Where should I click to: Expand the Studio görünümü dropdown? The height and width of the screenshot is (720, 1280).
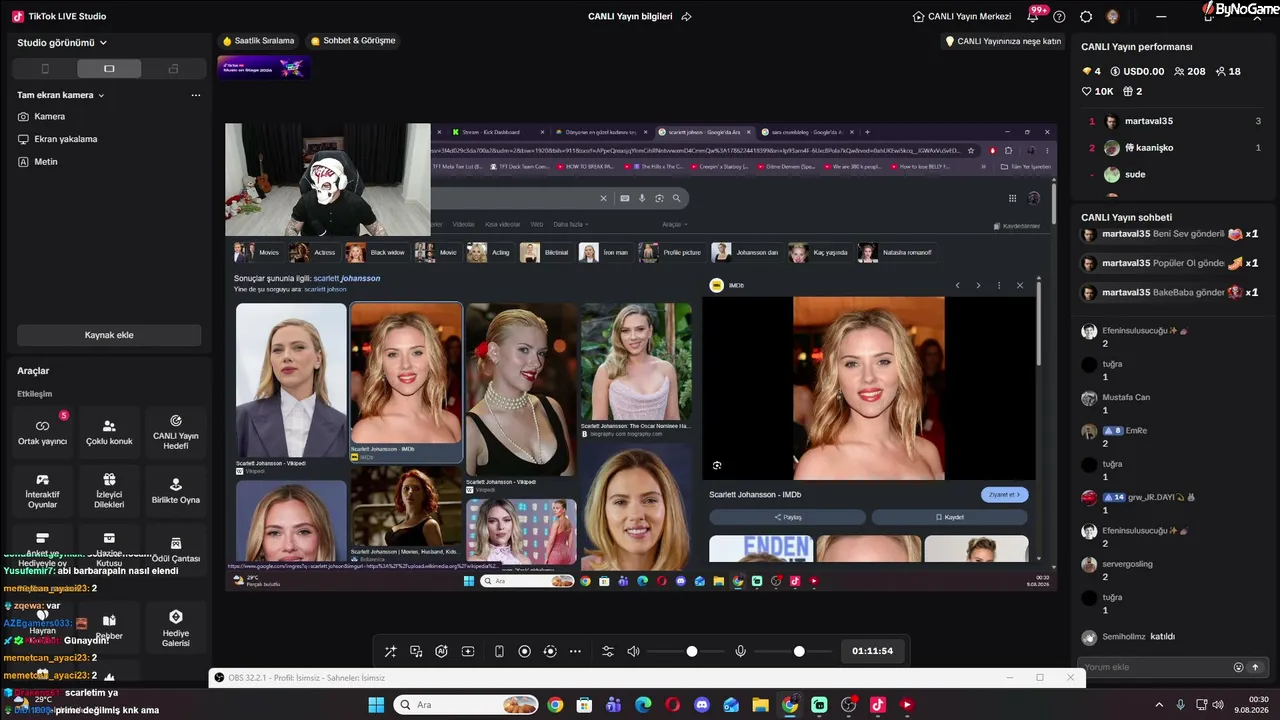pyautogui.click(x=62, y=43)
